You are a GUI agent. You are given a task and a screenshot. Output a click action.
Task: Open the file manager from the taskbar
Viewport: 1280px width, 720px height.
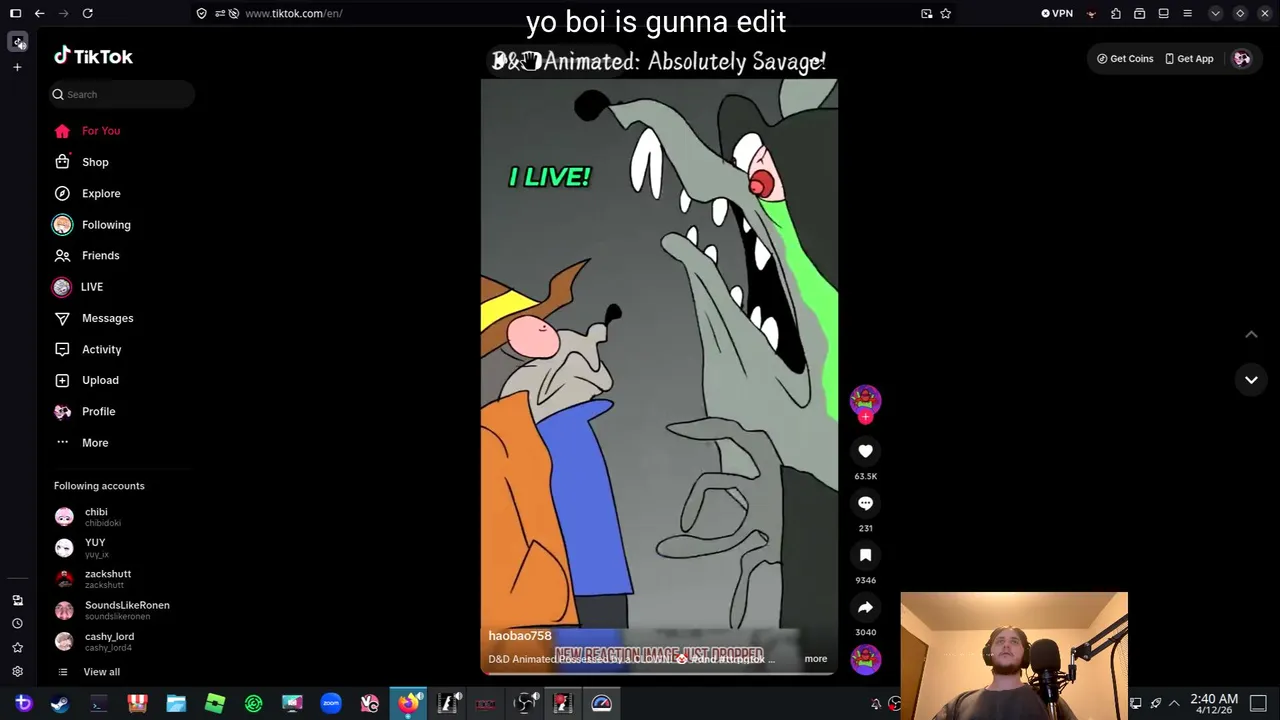176,704
